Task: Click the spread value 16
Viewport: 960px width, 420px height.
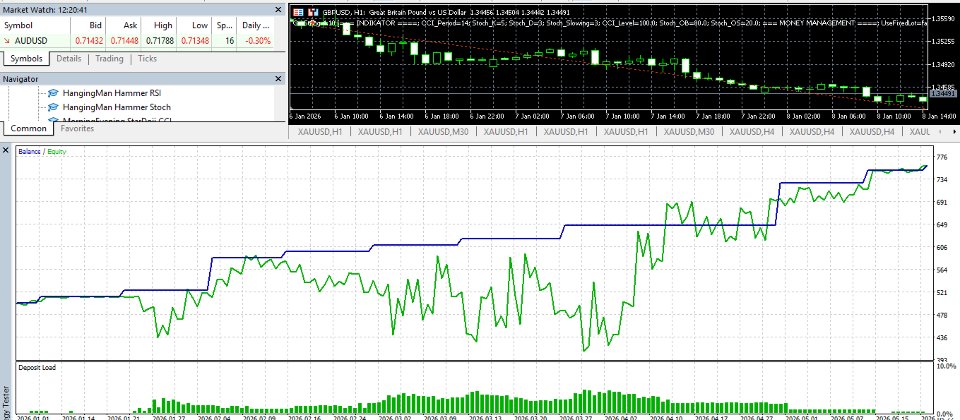Action: pos(229,40)
